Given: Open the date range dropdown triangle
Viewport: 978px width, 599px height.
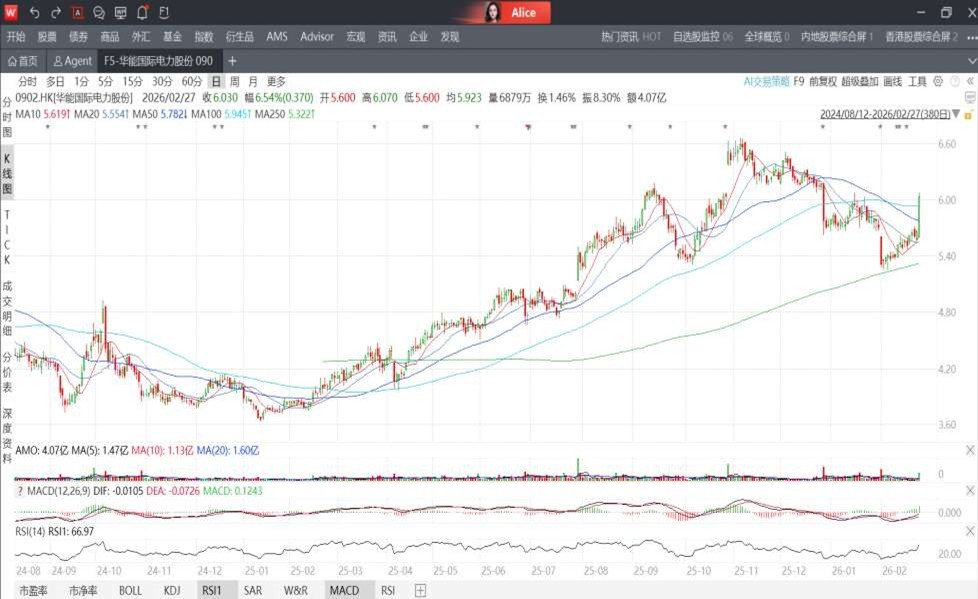Looking at the screenshot, I should pyautogui.click(x=955, y=113).
